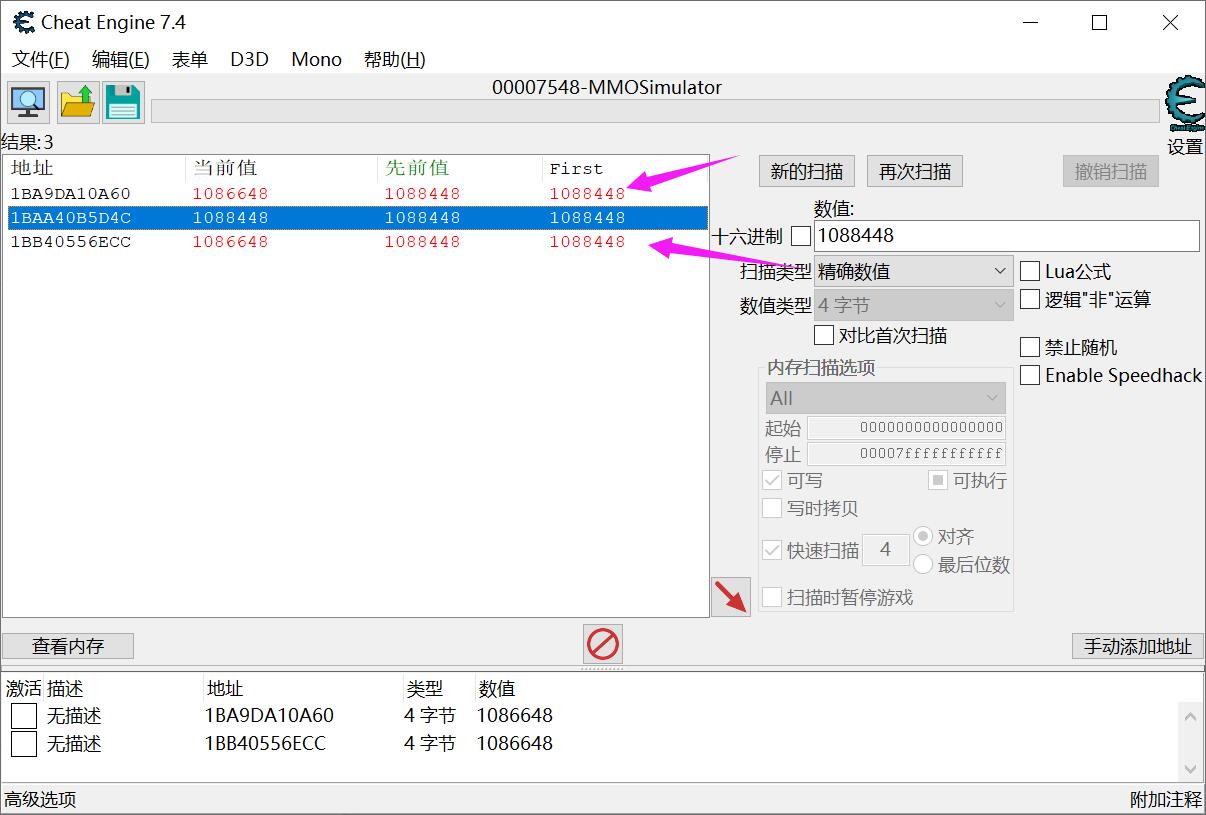The image size is (1206, 815).
Task: Click 高级选项 in status bar
Action: pyautogui.click(x=40, y=799)
